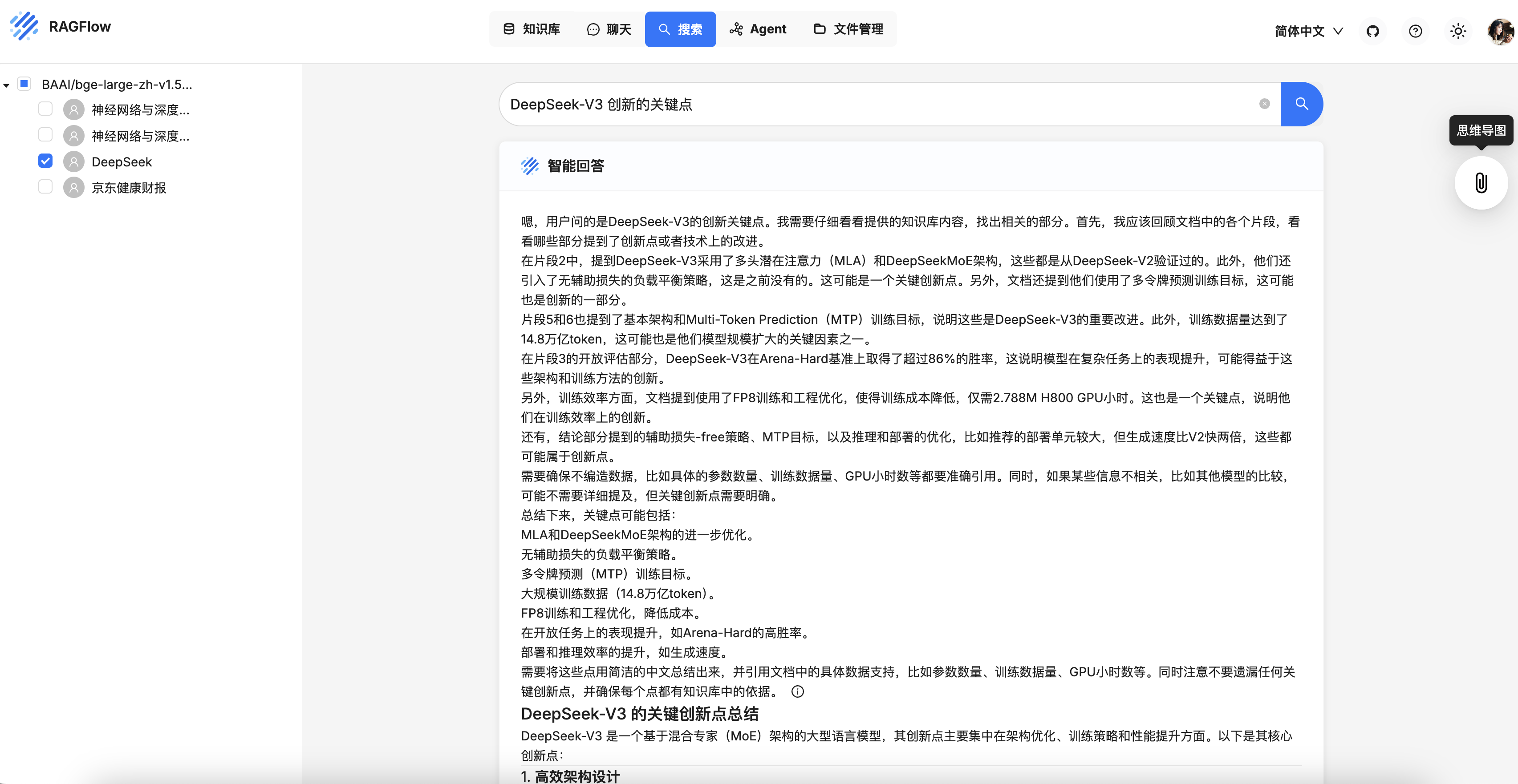Click the RAGFlow logo icon
Screen dimensions: 1518x784
point(24,27)
